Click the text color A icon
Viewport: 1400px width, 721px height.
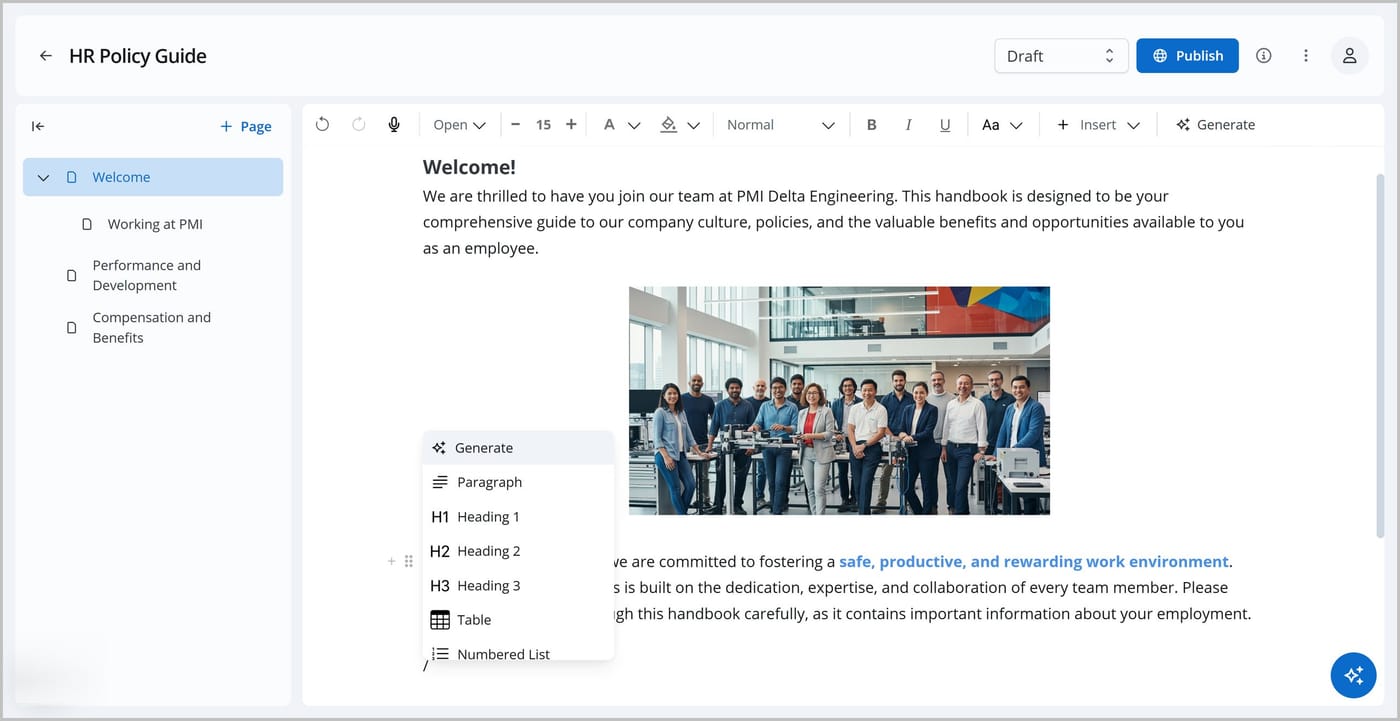(609, 125)
